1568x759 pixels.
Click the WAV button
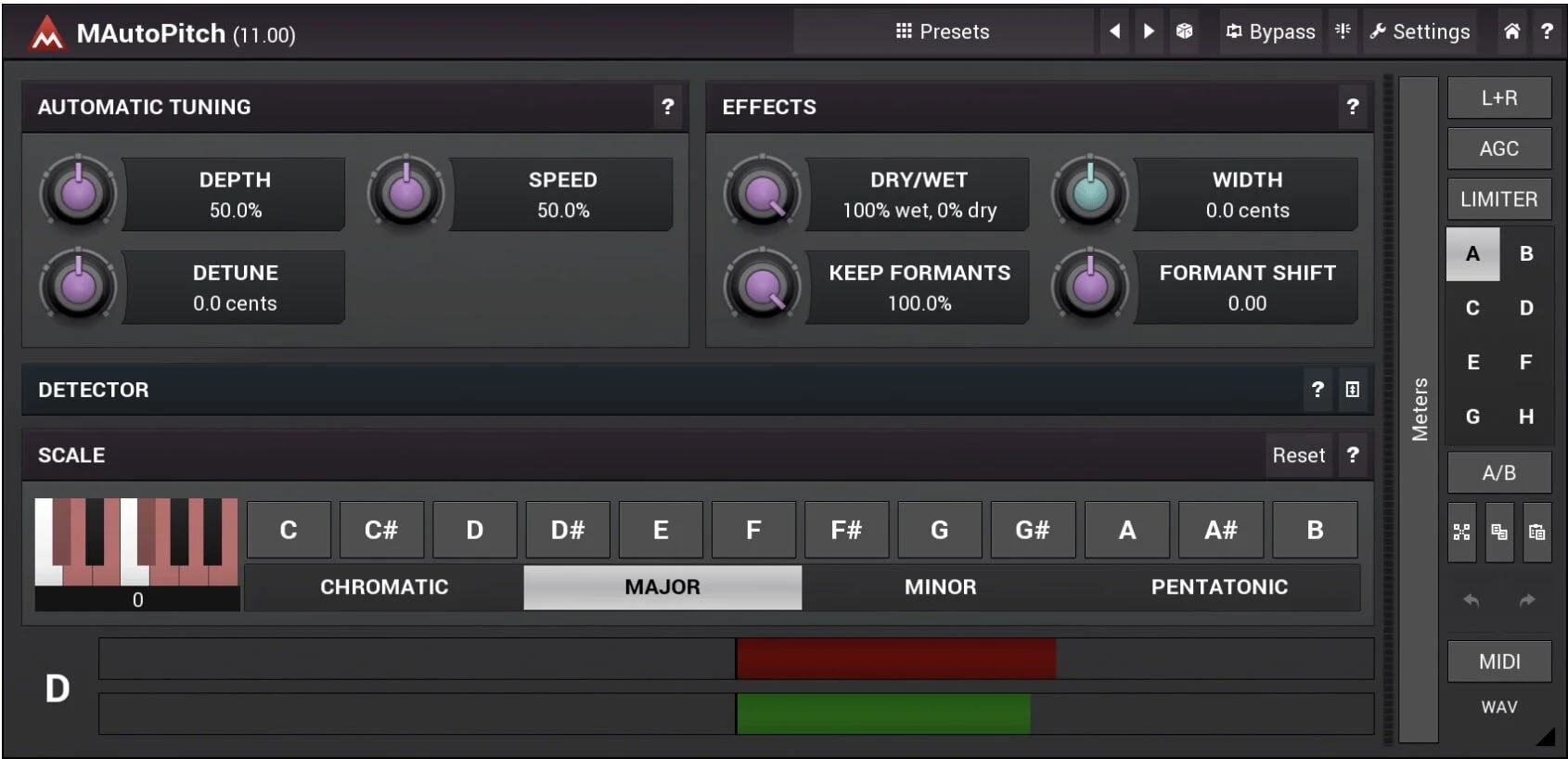tap(1499, 707)
